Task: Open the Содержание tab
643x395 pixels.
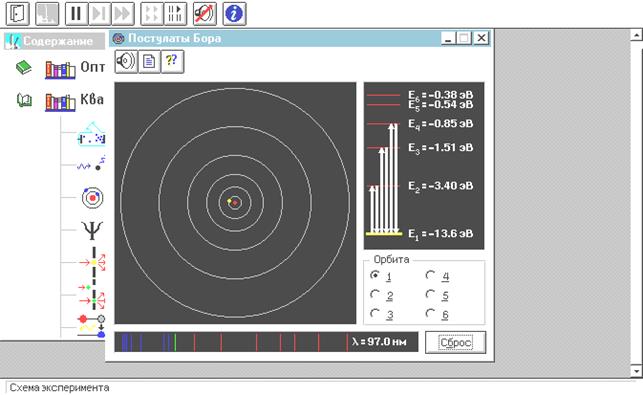Action: [x=55, y=41]
